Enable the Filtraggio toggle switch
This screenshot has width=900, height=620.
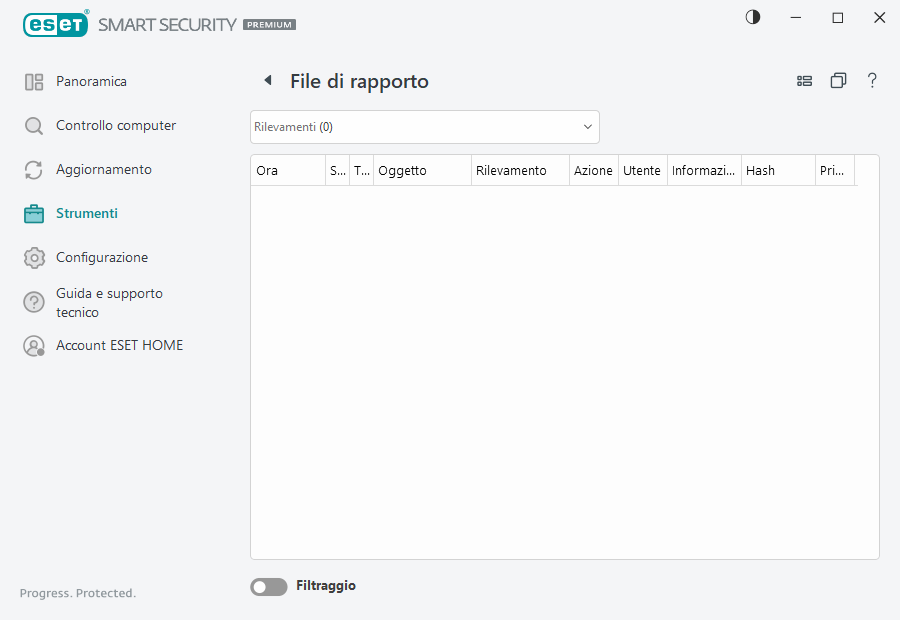(268, 587)
